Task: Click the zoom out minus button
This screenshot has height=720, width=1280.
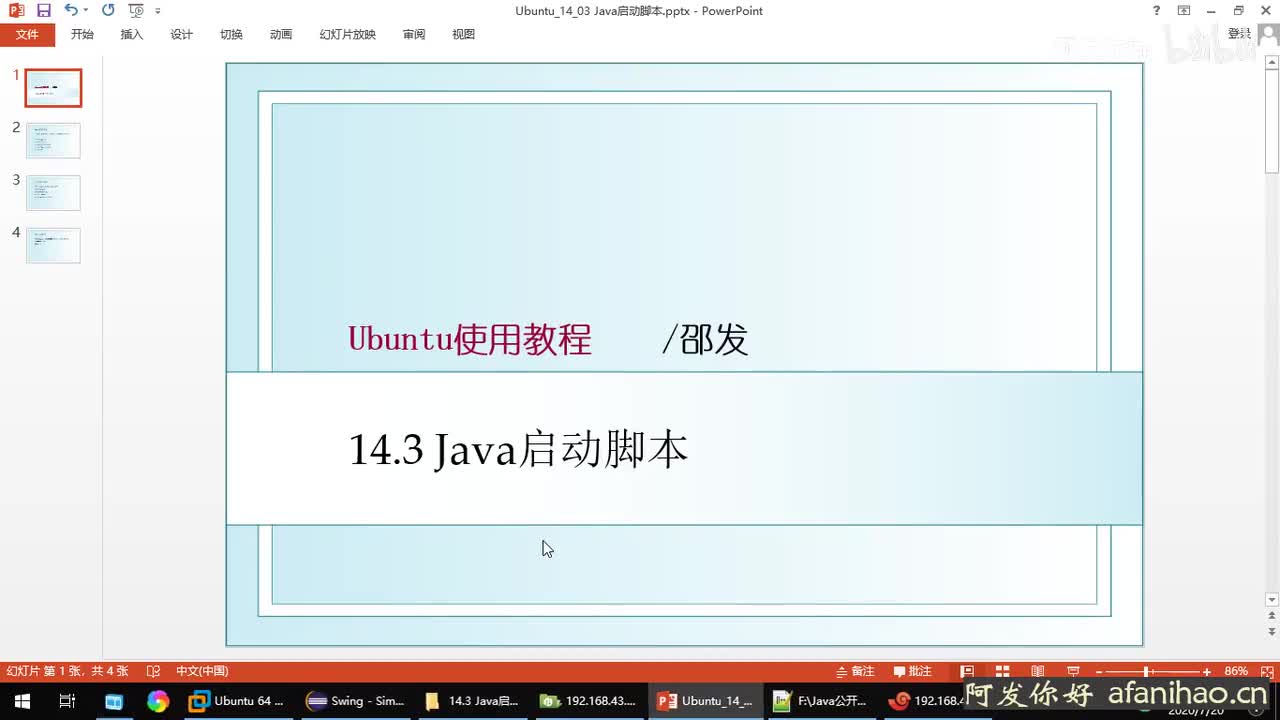Action: point(1099,671)
